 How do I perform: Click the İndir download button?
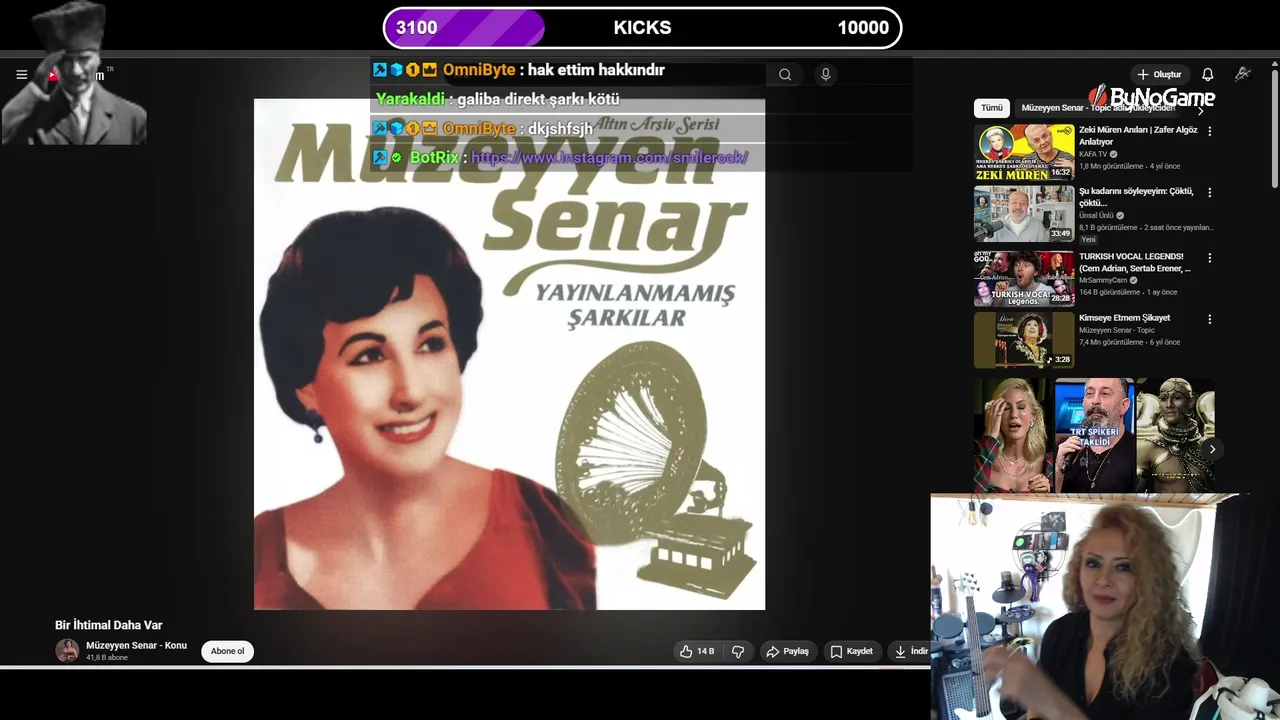pos(910,651)
